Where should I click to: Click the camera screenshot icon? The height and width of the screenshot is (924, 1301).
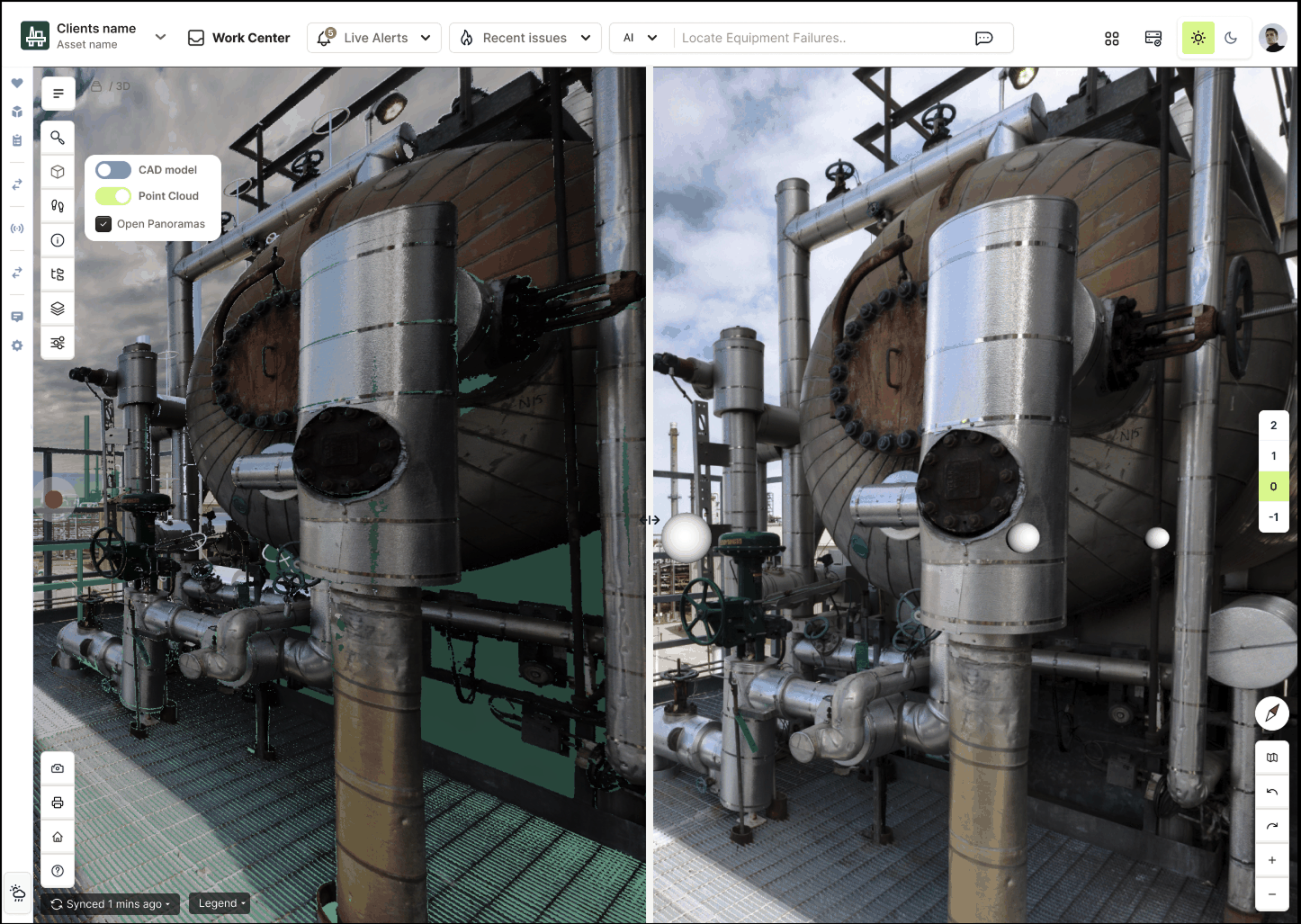coord(58,768)
